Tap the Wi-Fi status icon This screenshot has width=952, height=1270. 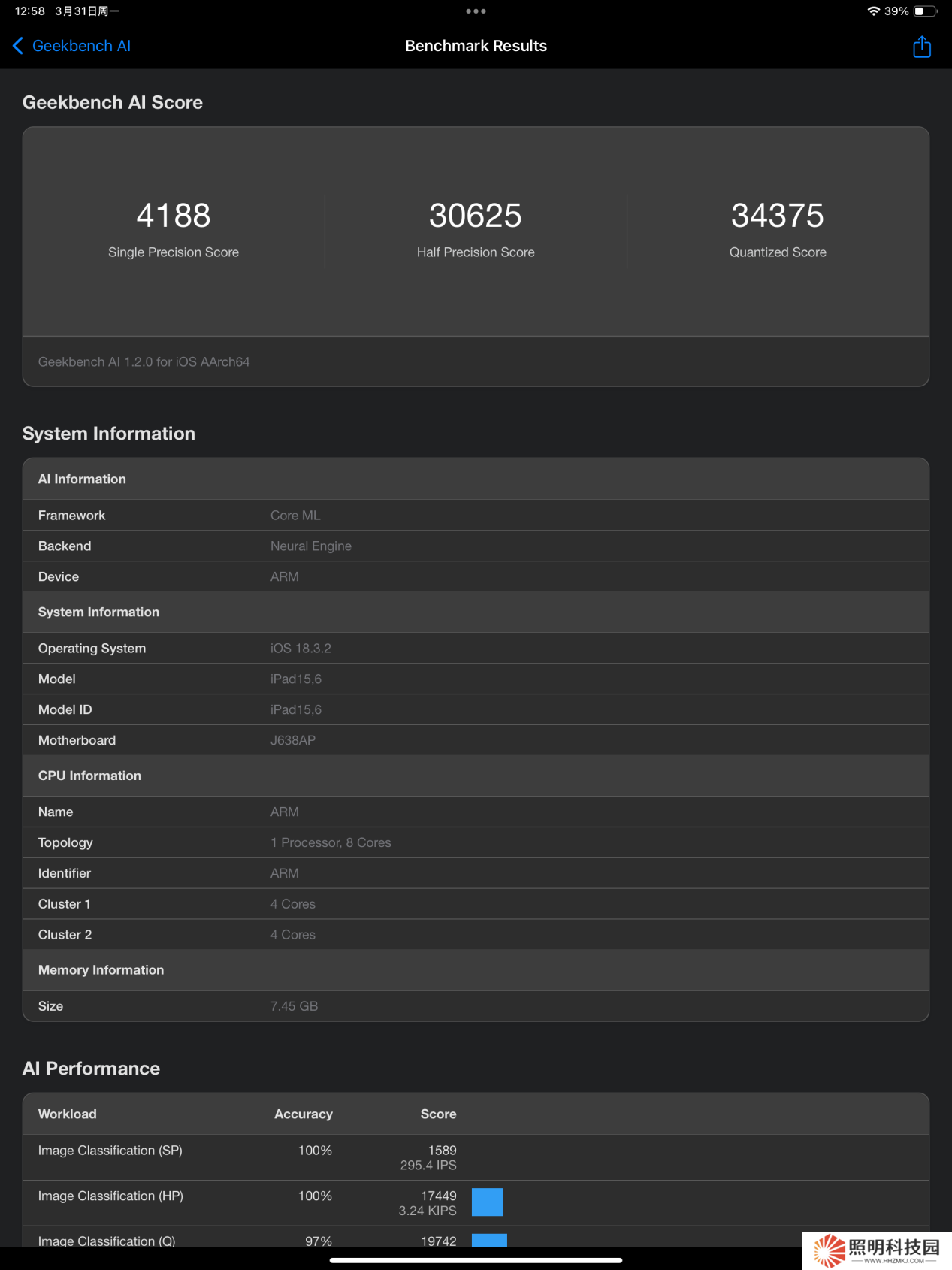click(873, 11)
